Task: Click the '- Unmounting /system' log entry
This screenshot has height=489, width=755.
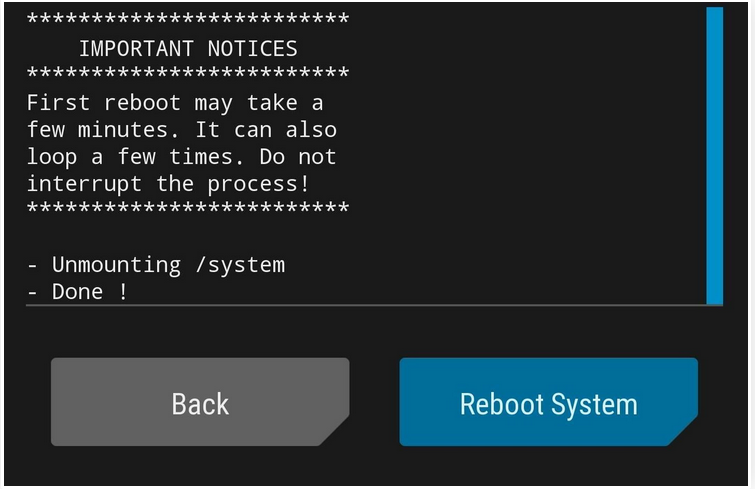Action: [x=156, y=265]
